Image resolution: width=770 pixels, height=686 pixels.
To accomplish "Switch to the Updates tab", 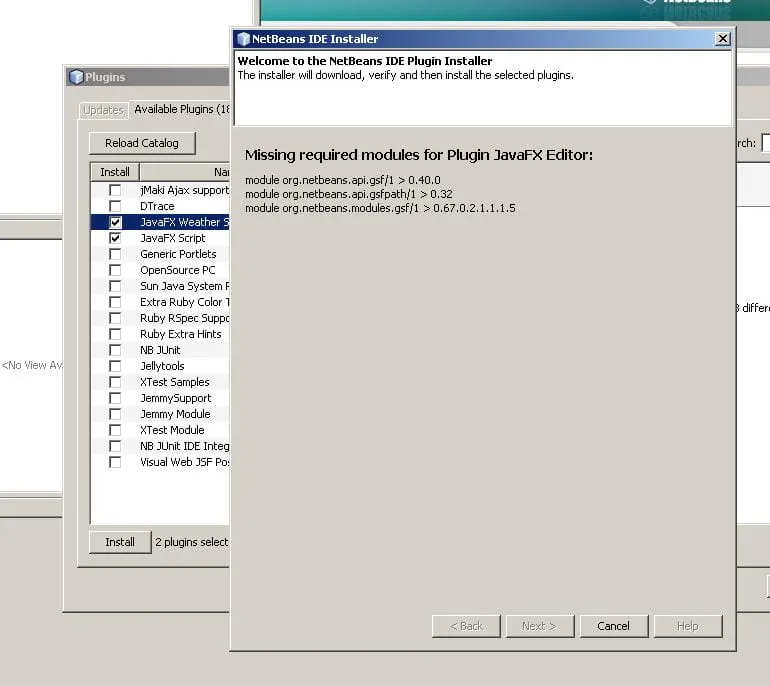I will [103, 110].
